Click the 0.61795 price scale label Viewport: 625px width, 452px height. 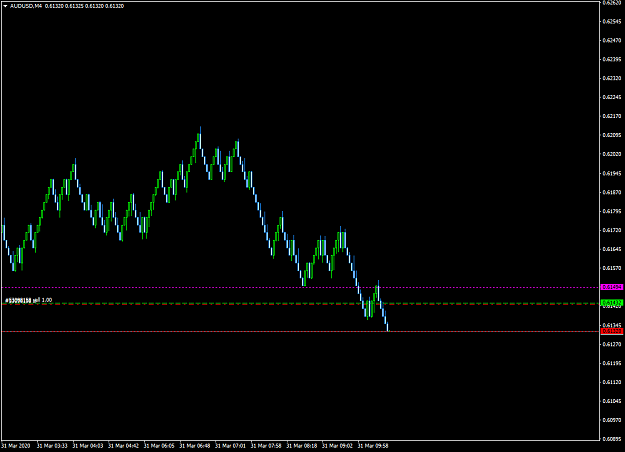612,211
